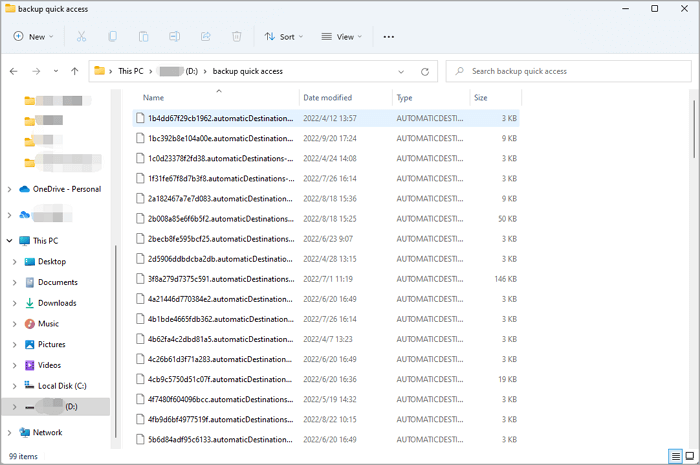Click the Share icon in toolbar
The height and width of the screenshot is (465, 700).
pos(206,37)
